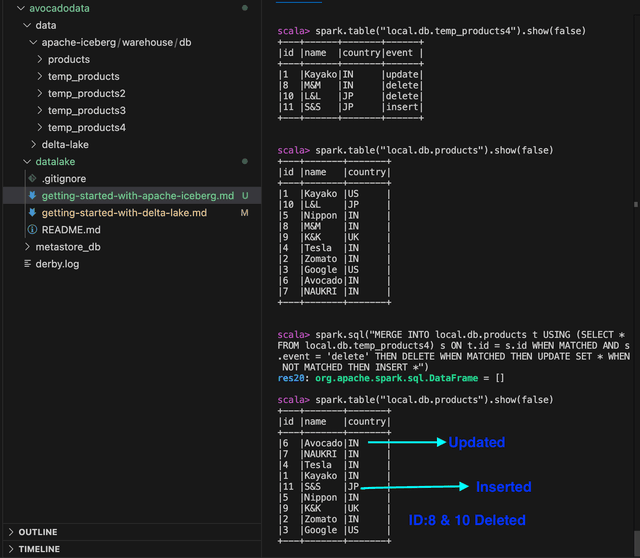Click the Kayako US row in products table
Screen dimensions: 640x558
(x=334, y=193)
